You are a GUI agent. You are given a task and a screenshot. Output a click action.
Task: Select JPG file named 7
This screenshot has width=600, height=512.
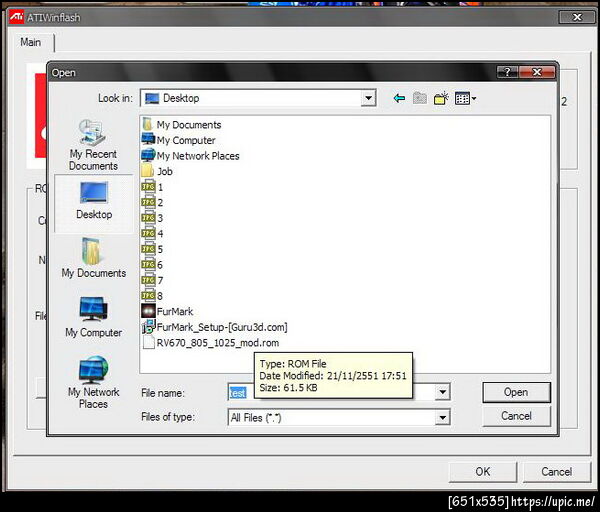[x=152, y=280]
